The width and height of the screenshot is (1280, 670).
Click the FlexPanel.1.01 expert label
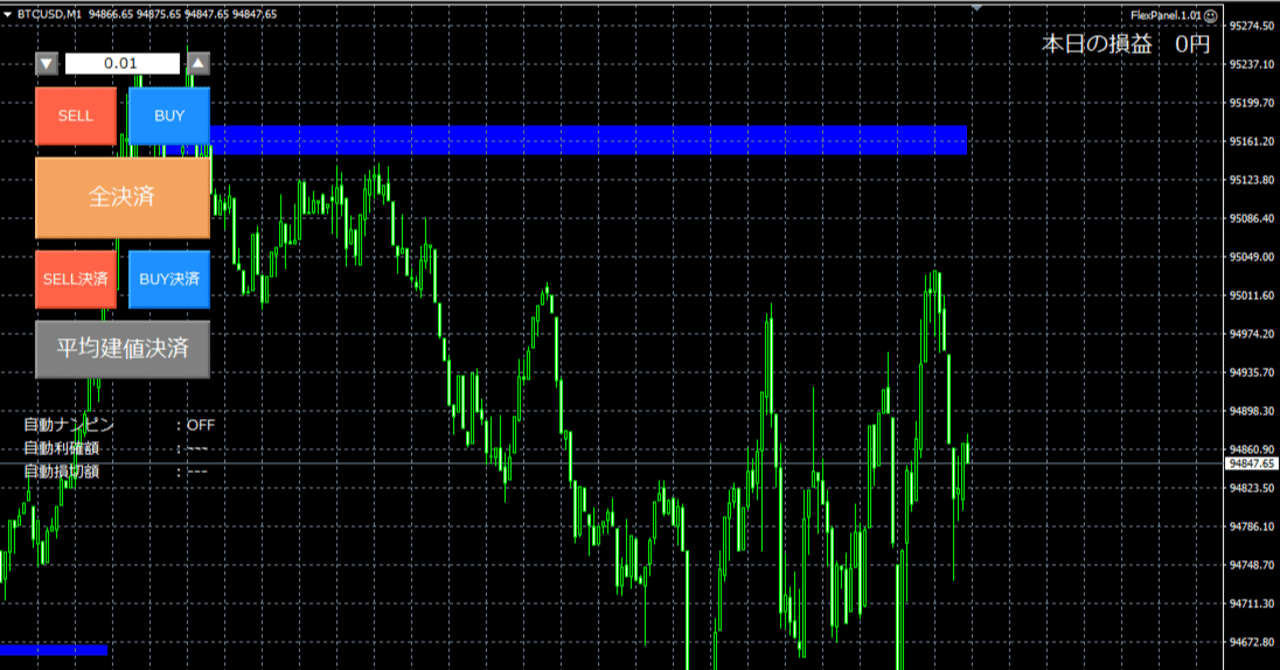(1166, 15)
